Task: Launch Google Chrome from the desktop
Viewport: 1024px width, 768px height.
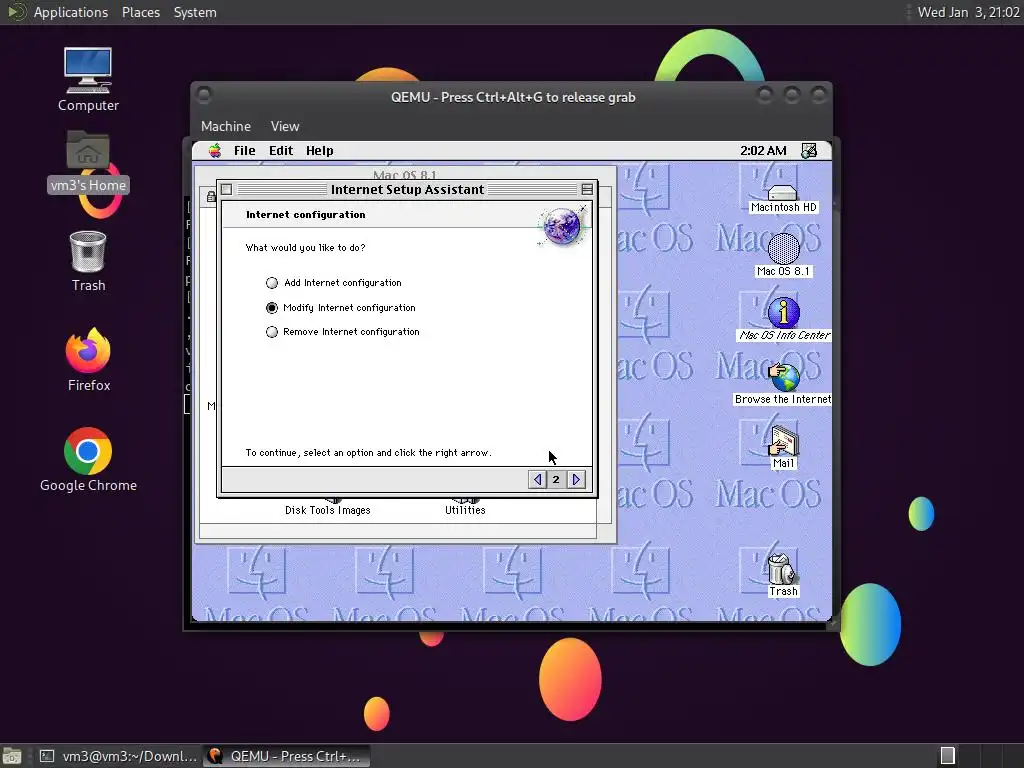Action: [88, 460]
